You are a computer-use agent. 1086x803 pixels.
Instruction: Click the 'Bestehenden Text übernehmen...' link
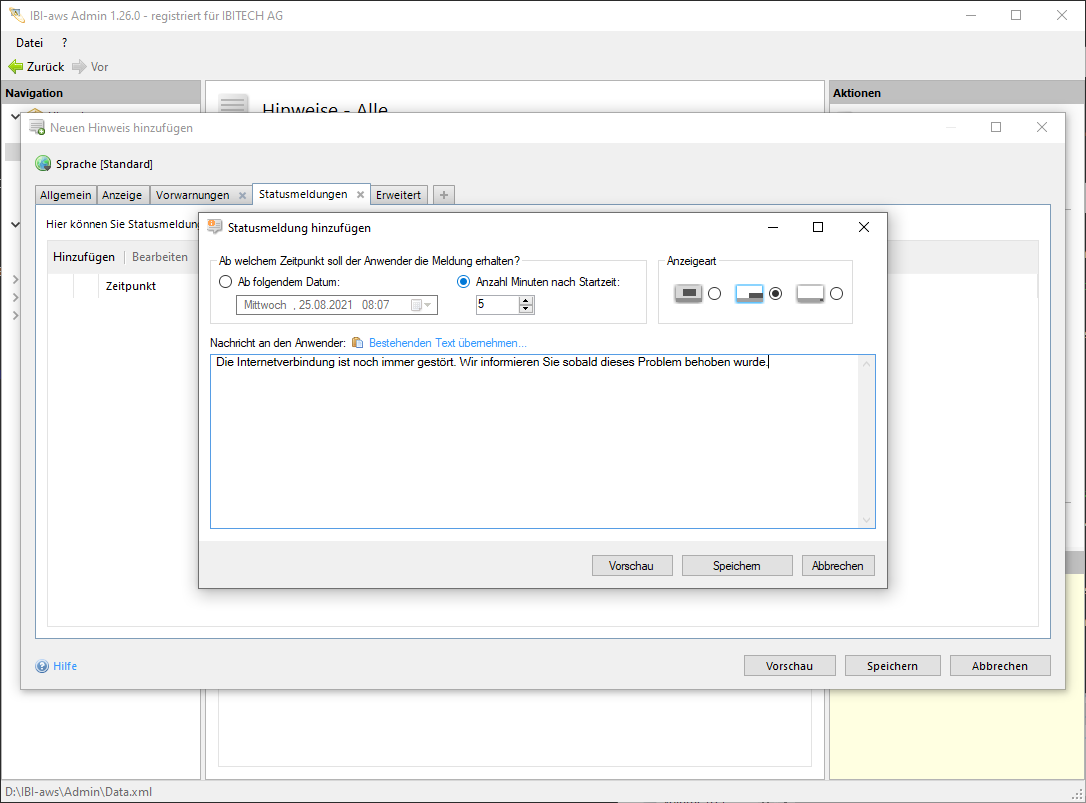point(447,343)
